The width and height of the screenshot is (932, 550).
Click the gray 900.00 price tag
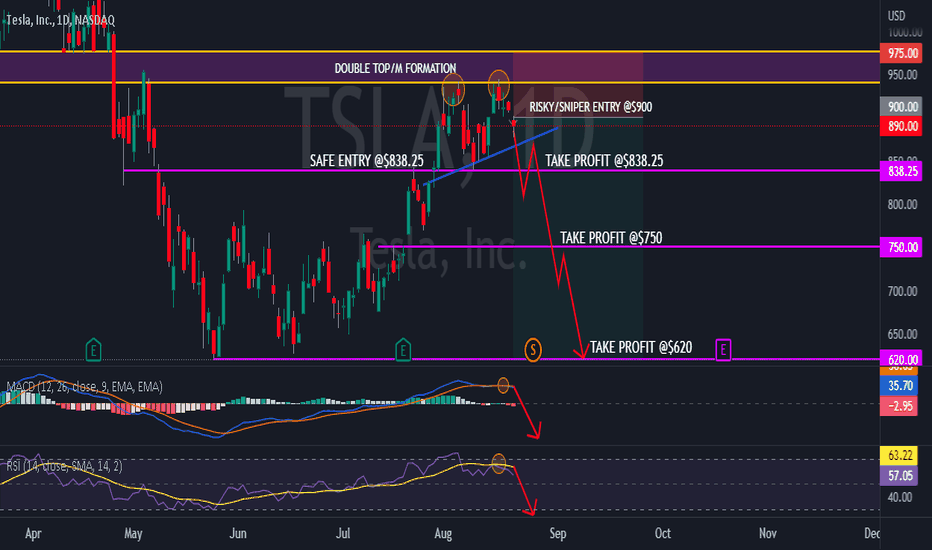coord(901,106)
